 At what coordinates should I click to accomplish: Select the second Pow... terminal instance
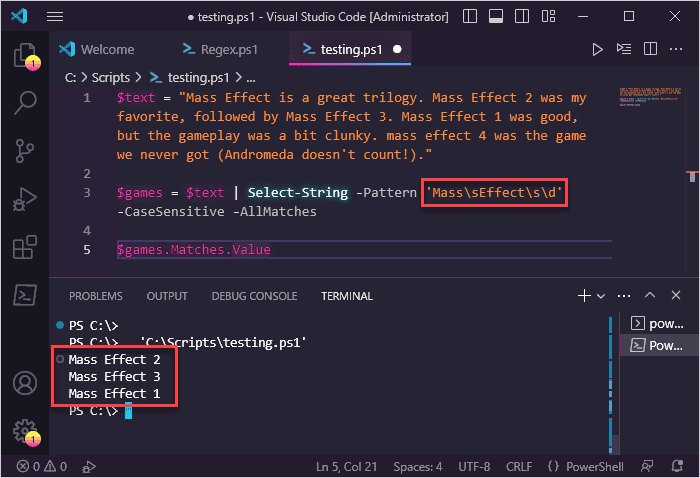658,345
